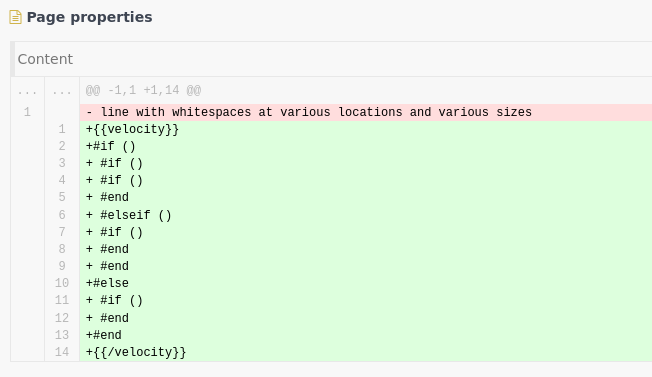
Task: Click new line number 10 in gutter
Action: (62, 283)
